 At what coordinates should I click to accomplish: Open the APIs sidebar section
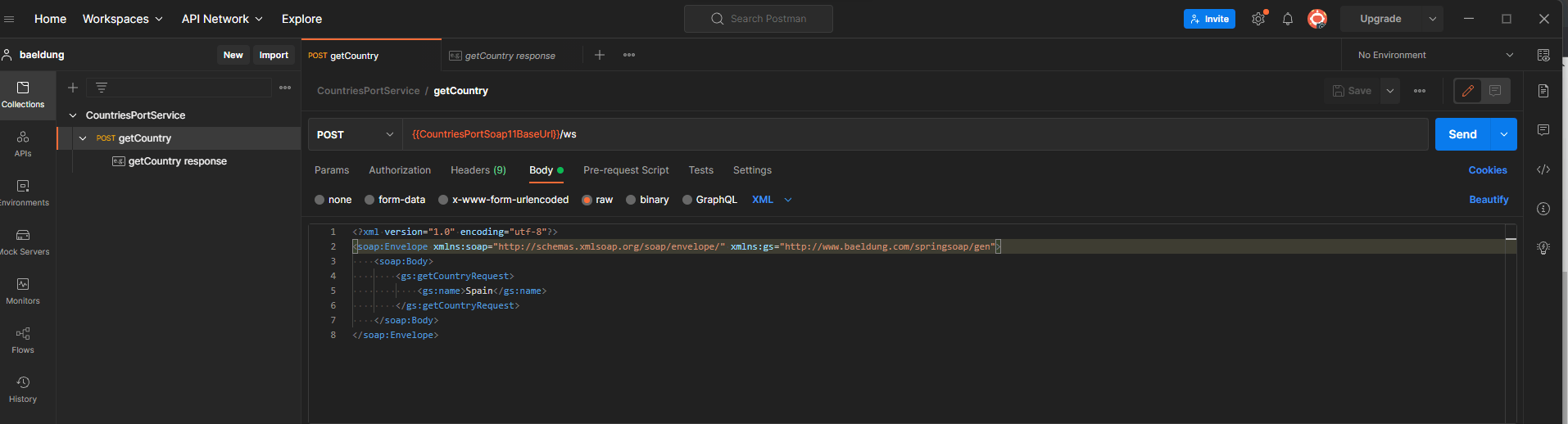(23, 143)
